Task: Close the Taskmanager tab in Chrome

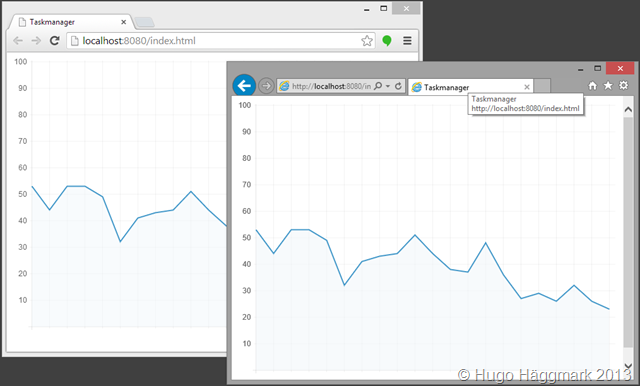Action: (x=124, y=22)
